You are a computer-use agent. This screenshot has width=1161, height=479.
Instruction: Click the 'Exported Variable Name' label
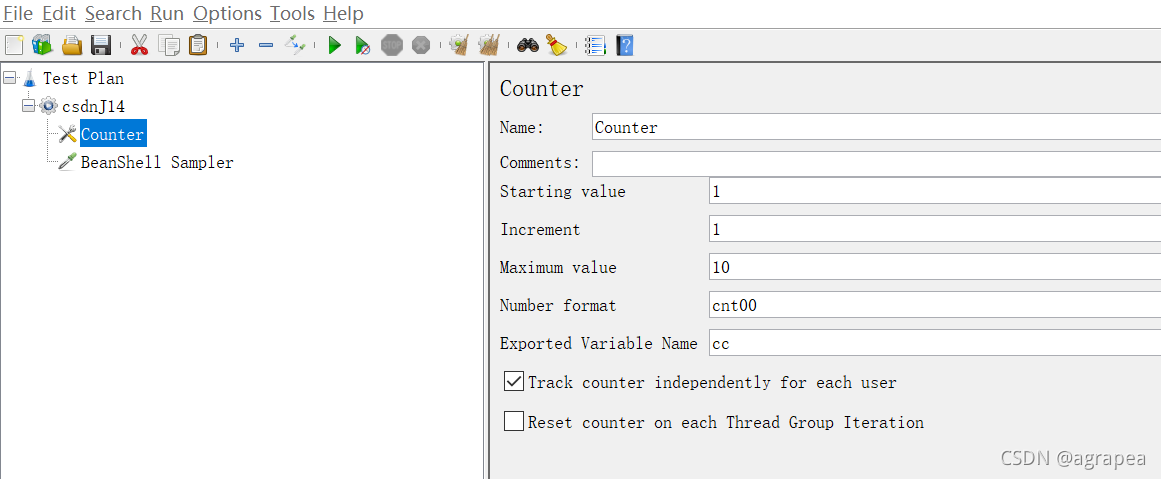[x=598, y=343]
